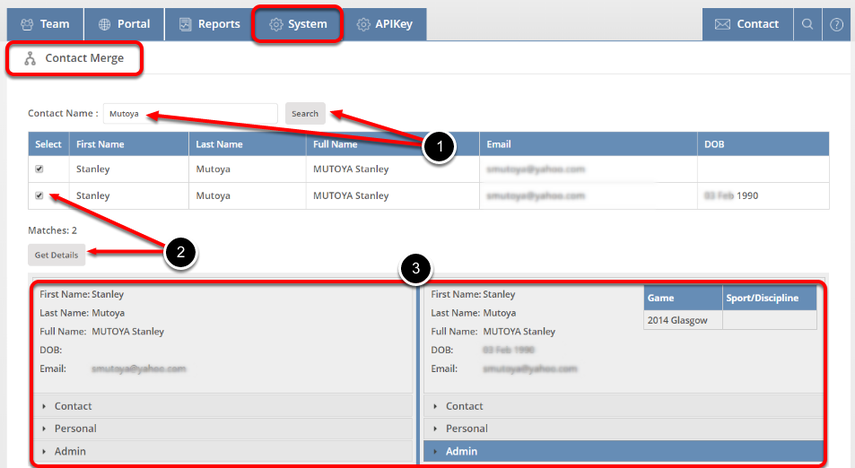Click the Game column header
Screen dimensions: 855x468
coord(683,298)
